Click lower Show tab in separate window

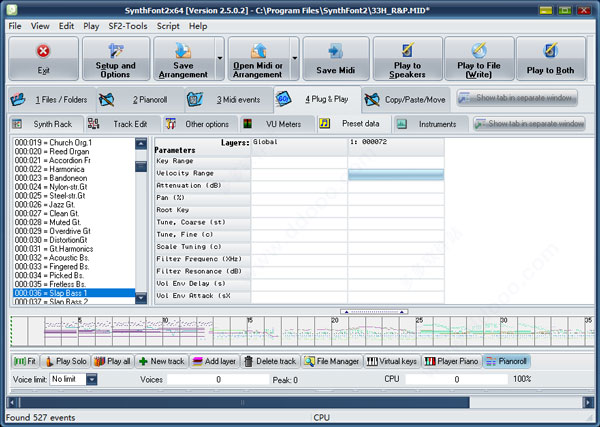(x=530, y=124)
